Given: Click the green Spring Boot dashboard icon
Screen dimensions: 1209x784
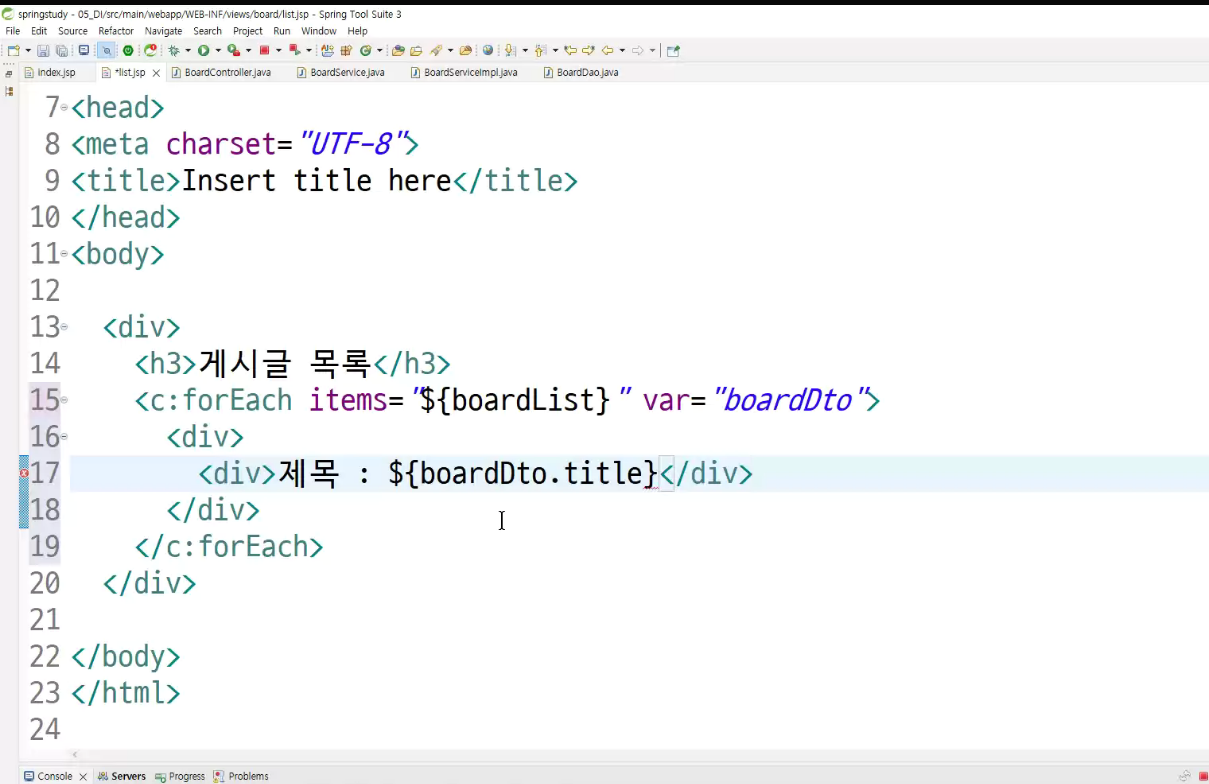Looking at the screenshot, I should pyautogui.click(x=128, y=50).
